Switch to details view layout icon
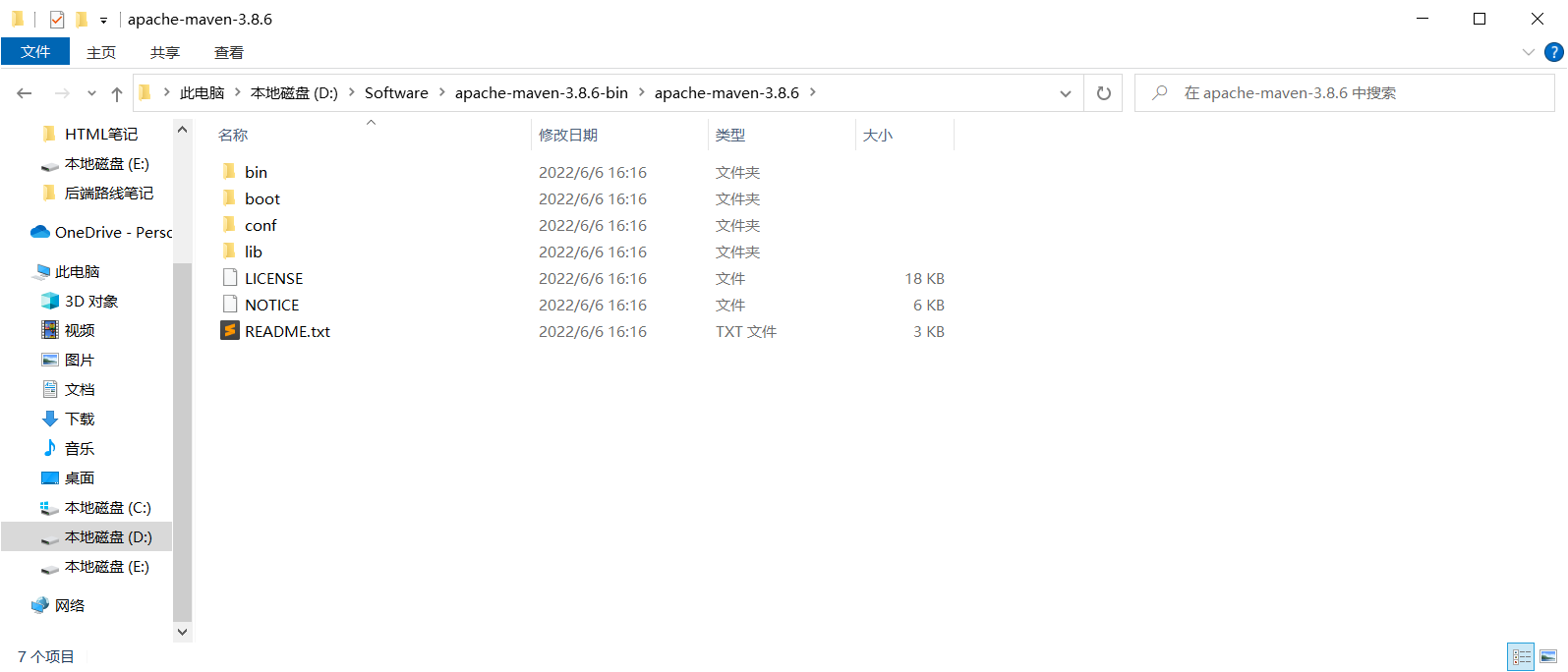 click(1521, 656)
